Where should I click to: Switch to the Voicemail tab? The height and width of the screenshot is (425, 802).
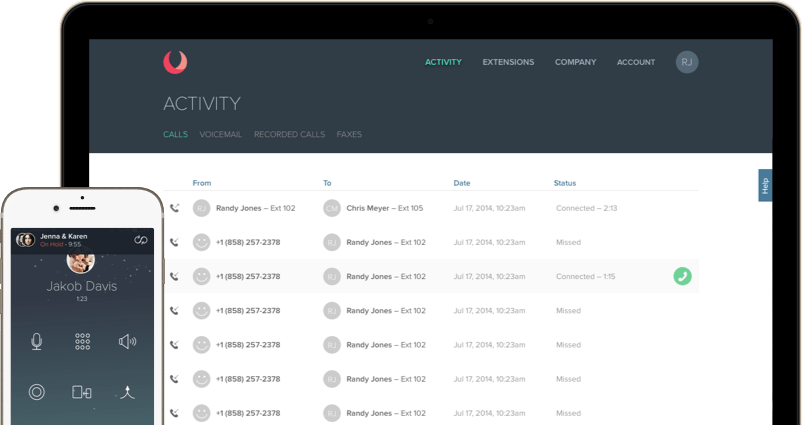[x=220, y=134]
